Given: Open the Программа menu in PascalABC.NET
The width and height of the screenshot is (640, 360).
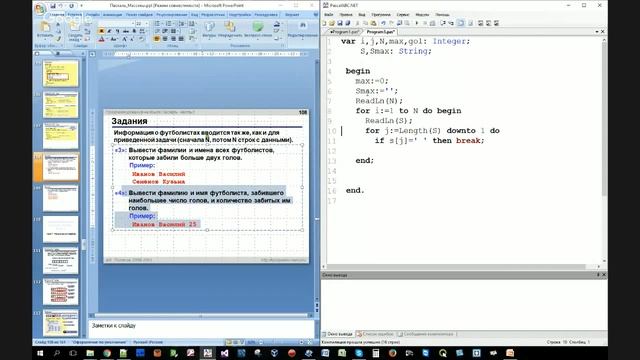Looking at the screenshot, I should 381,15.
